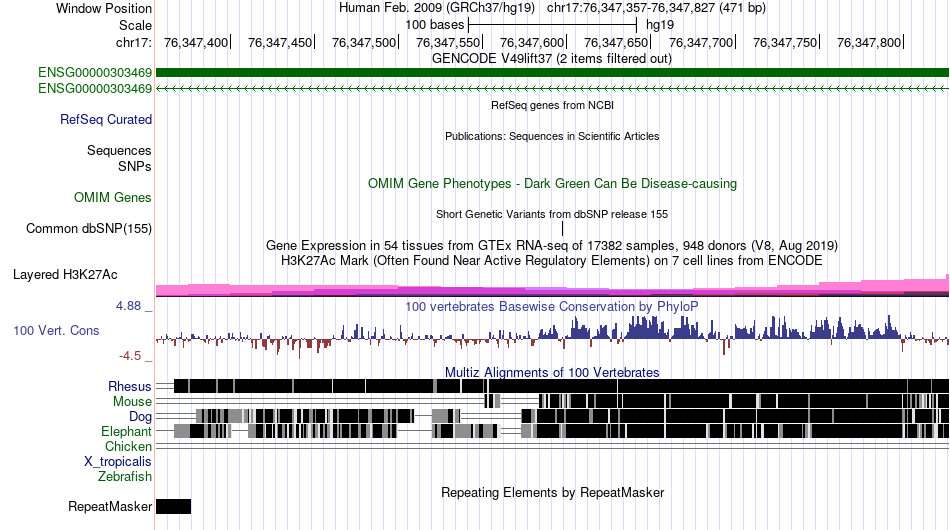
Task: Click the chr17:76,347,357-76,347,827 coordinates text
Action: coord(656,8)
